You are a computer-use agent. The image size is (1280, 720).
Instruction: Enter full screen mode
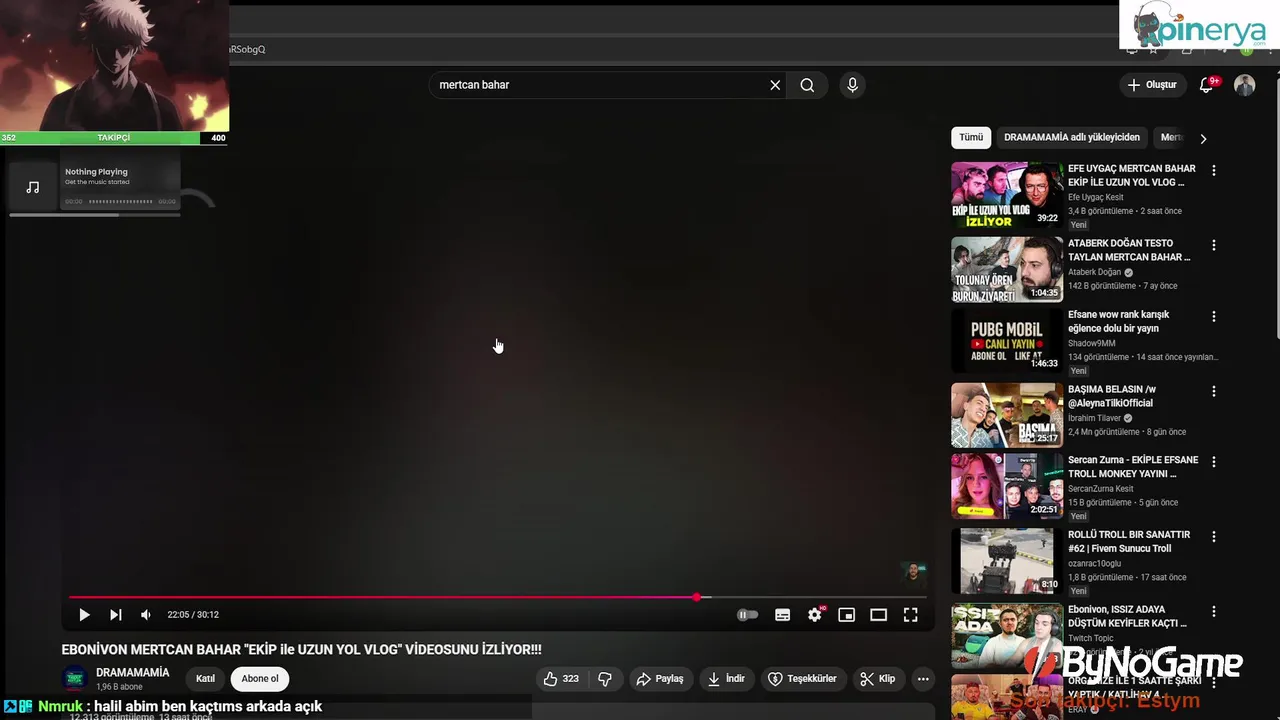tap(911, 615)
